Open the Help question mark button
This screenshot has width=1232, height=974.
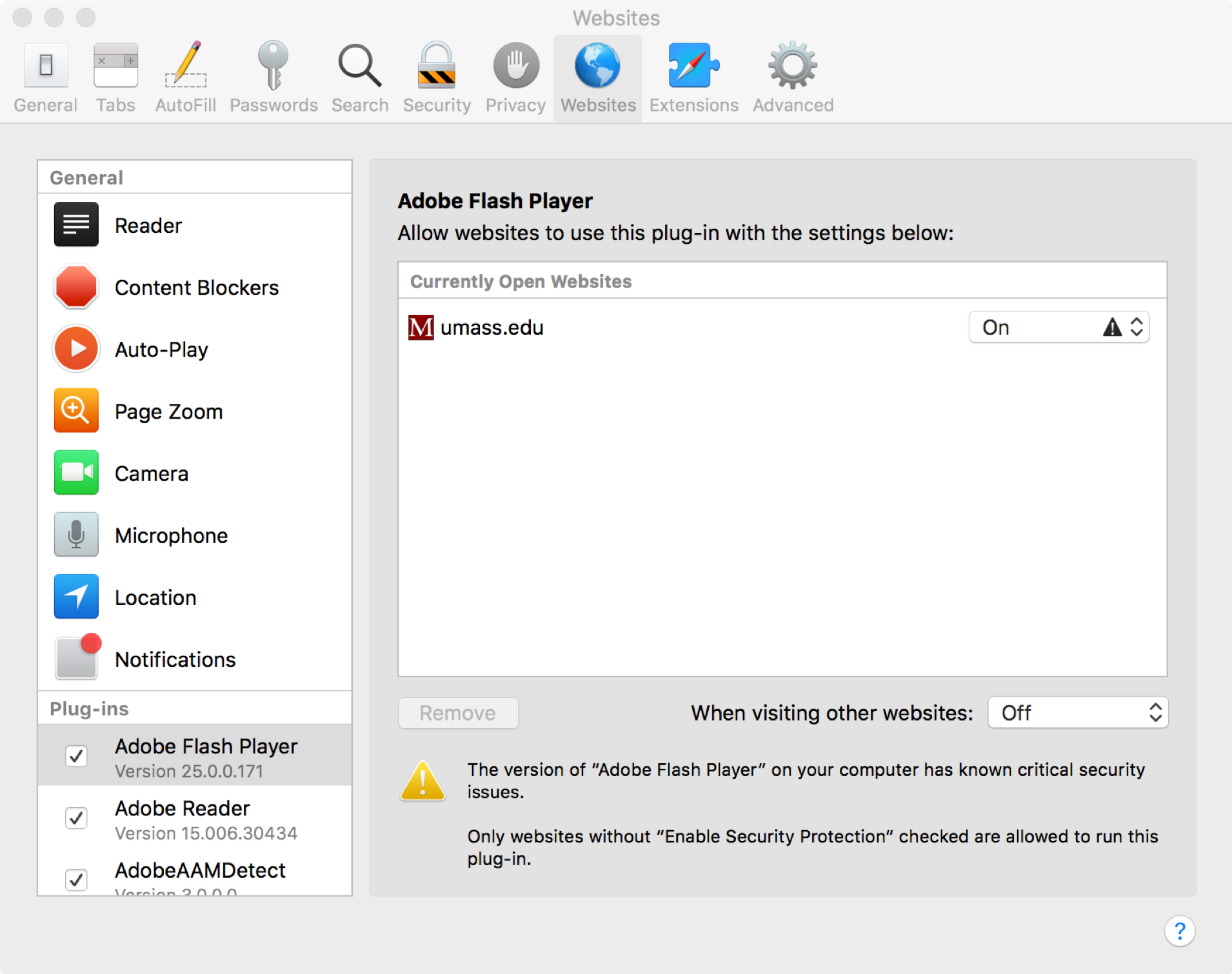coord(1180,931)
